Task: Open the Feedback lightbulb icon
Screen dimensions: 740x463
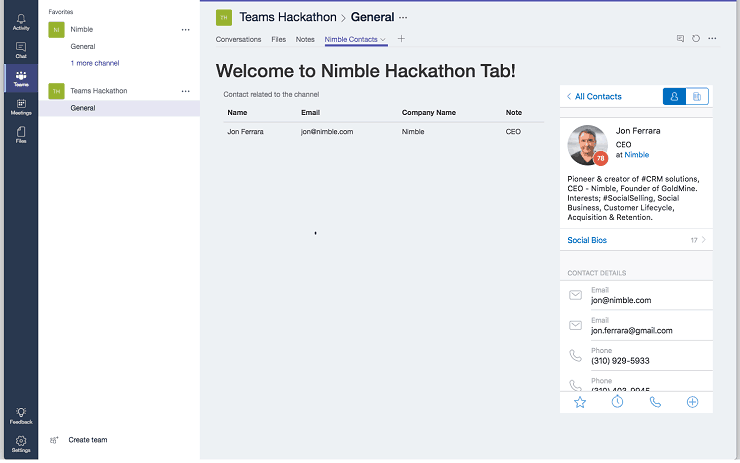Action: (21, 415)
